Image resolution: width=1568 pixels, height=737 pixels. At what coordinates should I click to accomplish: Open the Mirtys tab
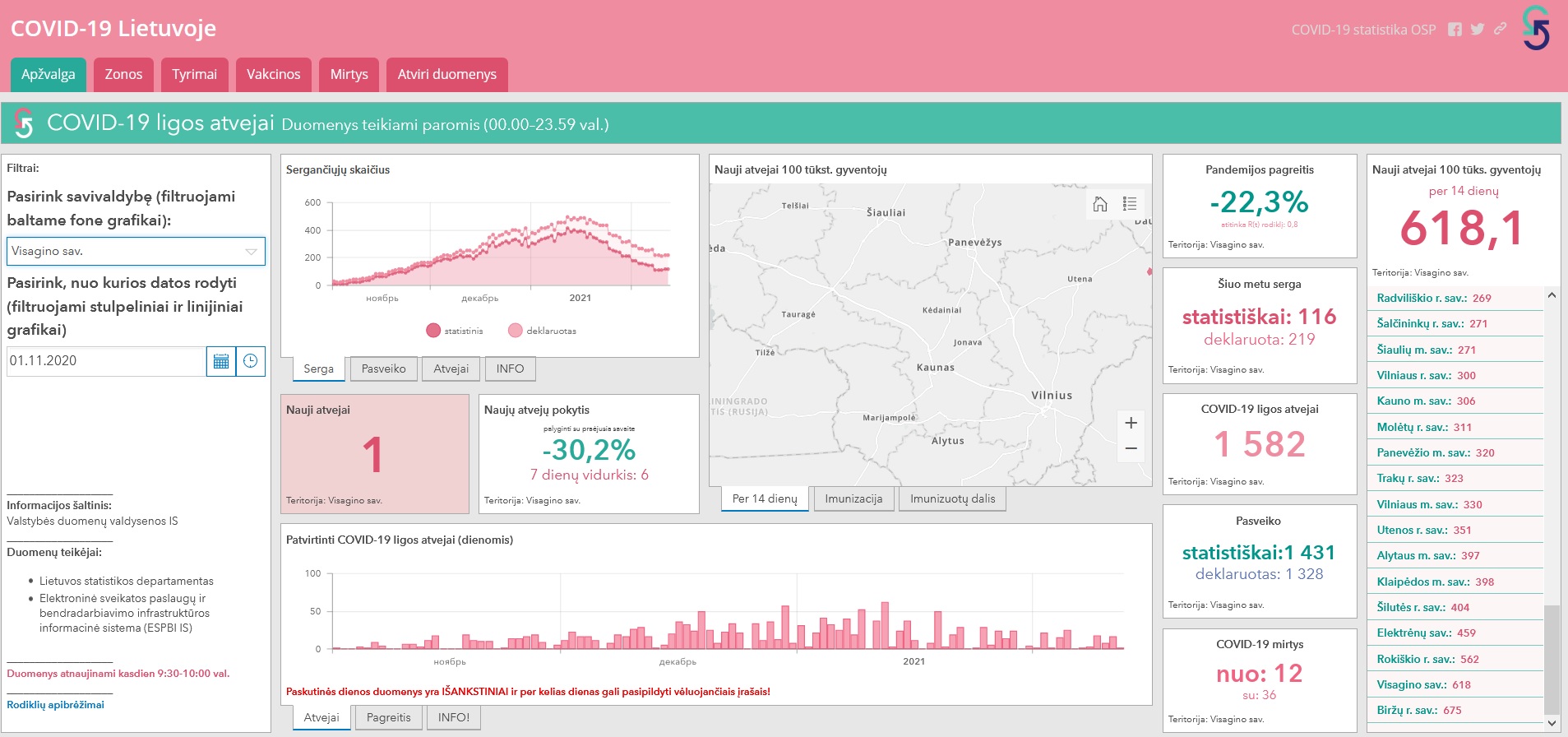pos(349,74)
